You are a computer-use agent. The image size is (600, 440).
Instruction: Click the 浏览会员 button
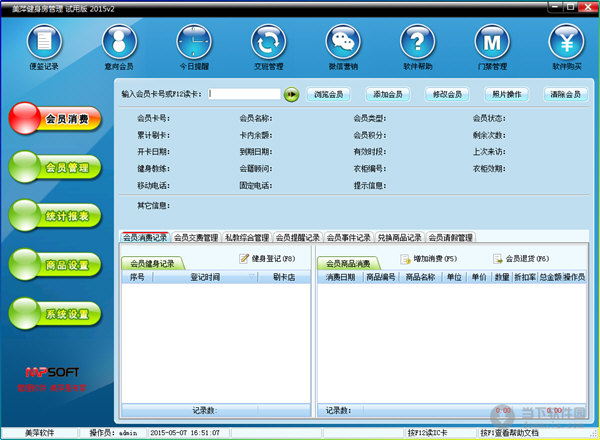pos(329,94)
